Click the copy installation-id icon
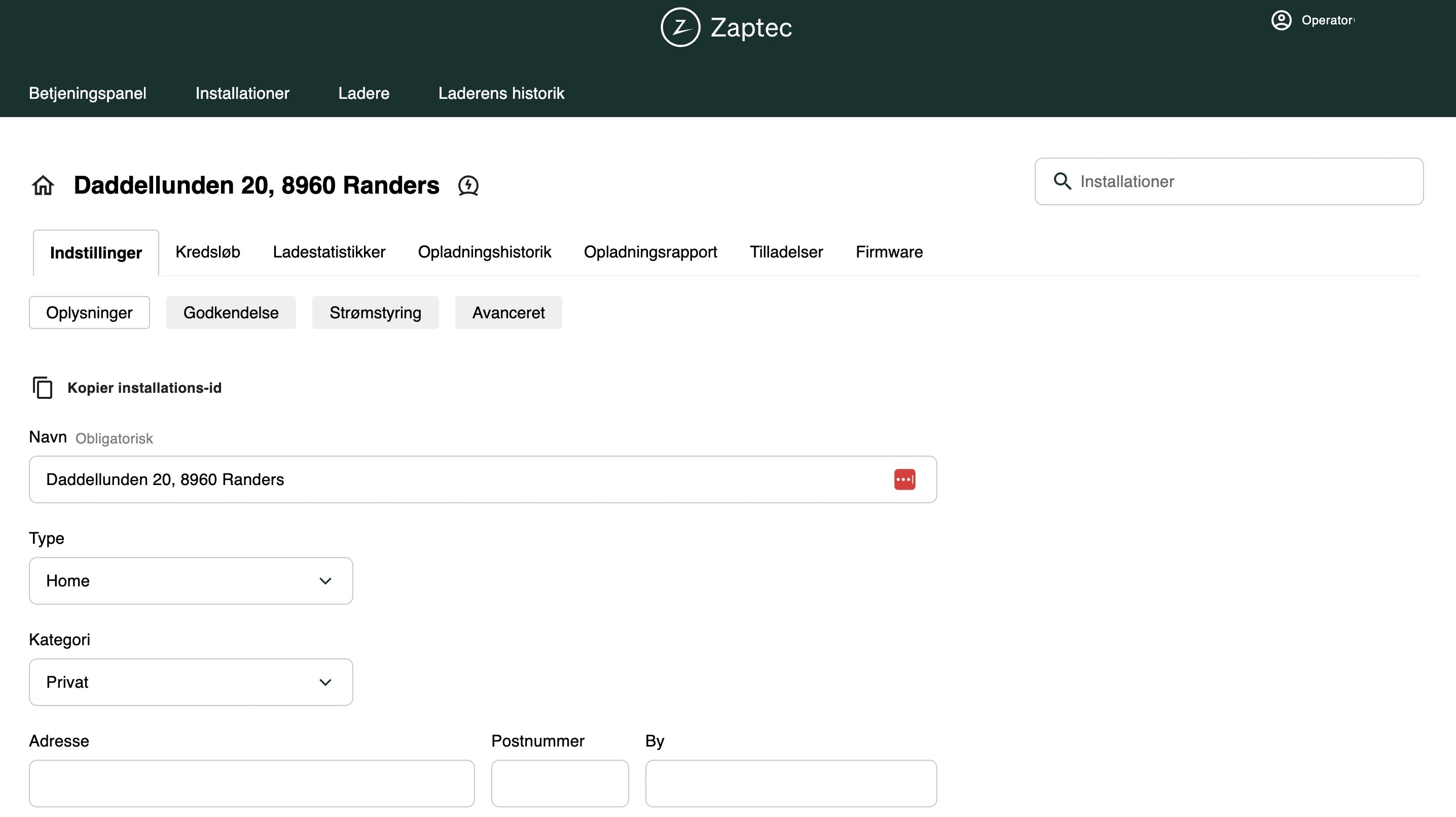Viewport: 1456px width, 817px height. pos(43,388)
